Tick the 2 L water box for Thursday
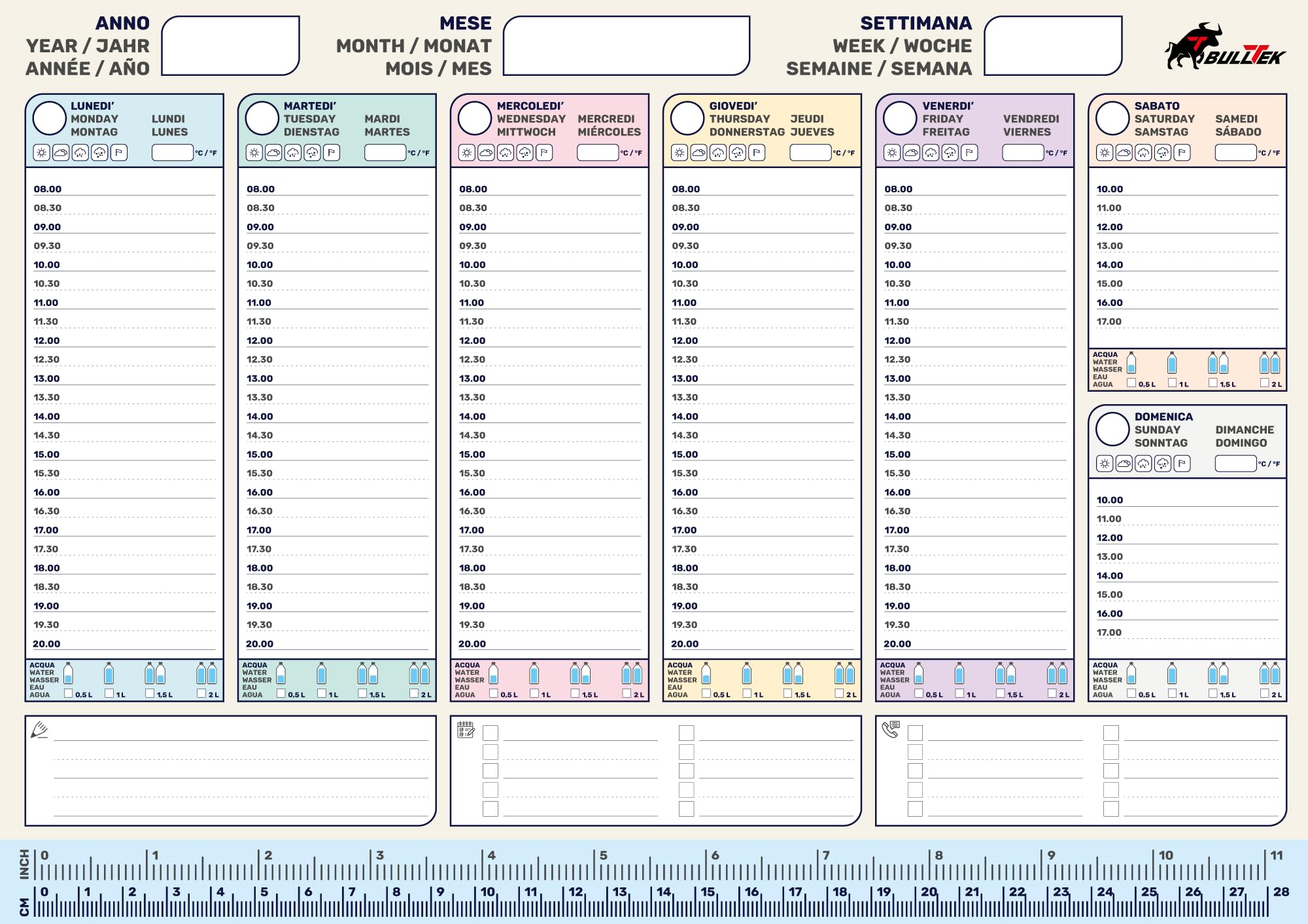The width and height of the screenshot is (1308, 924). (839, 693)
